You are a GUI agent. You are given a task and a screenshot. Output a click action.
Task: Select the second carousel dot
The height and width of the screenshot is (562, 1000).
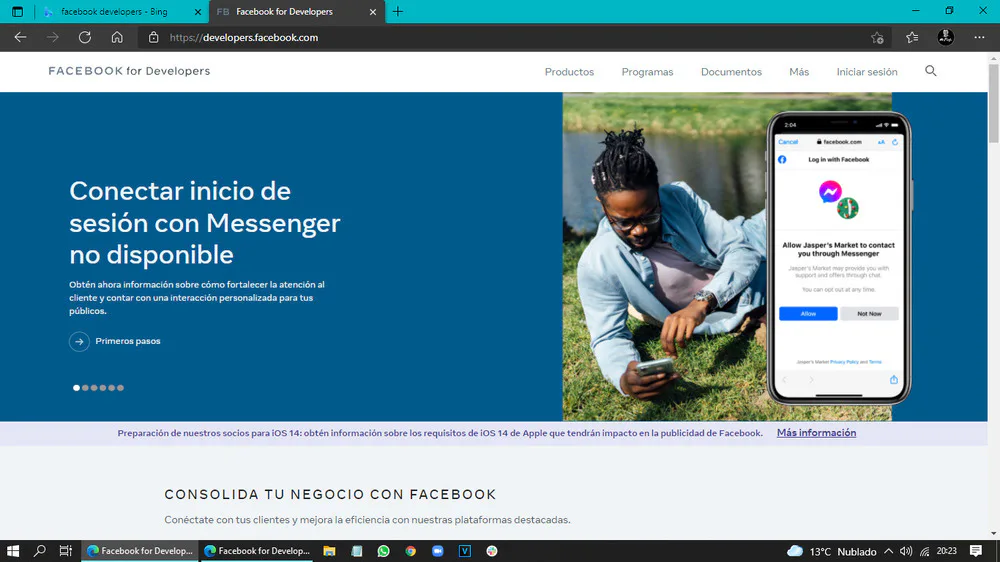click(x=85, y=388)
